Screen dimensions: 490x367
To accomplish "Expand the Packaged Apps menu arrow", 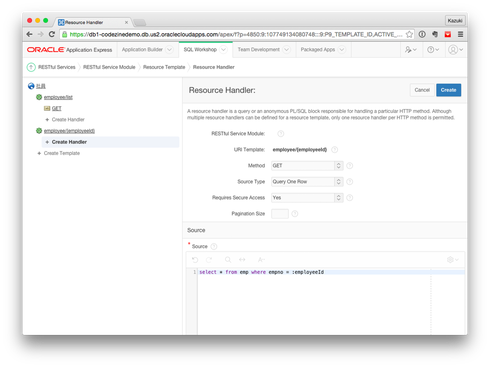I will pos(342,50).
